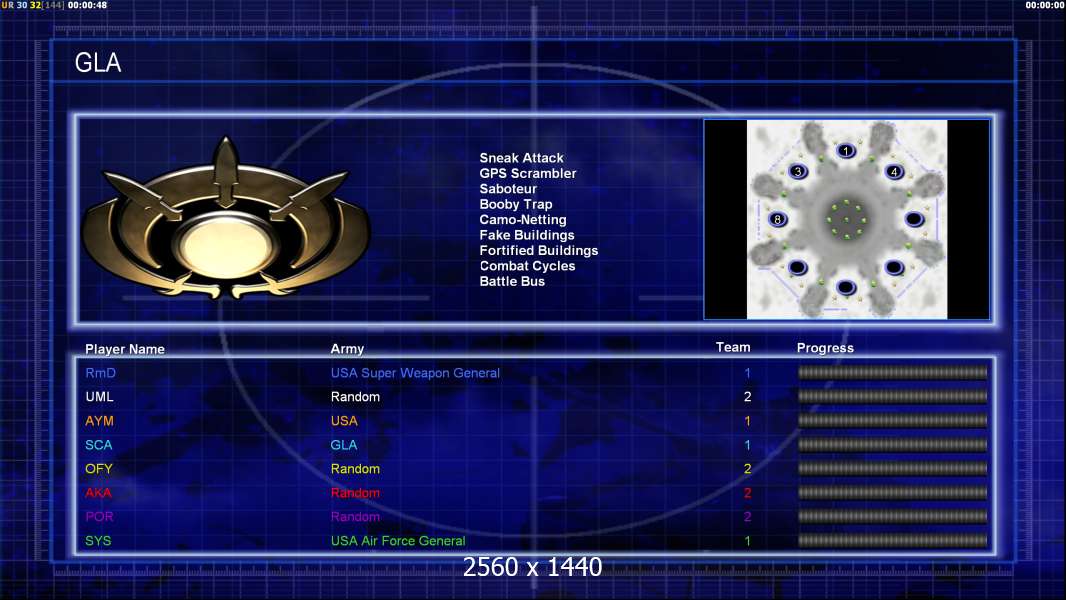Click the empty start marker on map's east side
This screenshot has height=600, width=1066.
[x=914, y=219]
